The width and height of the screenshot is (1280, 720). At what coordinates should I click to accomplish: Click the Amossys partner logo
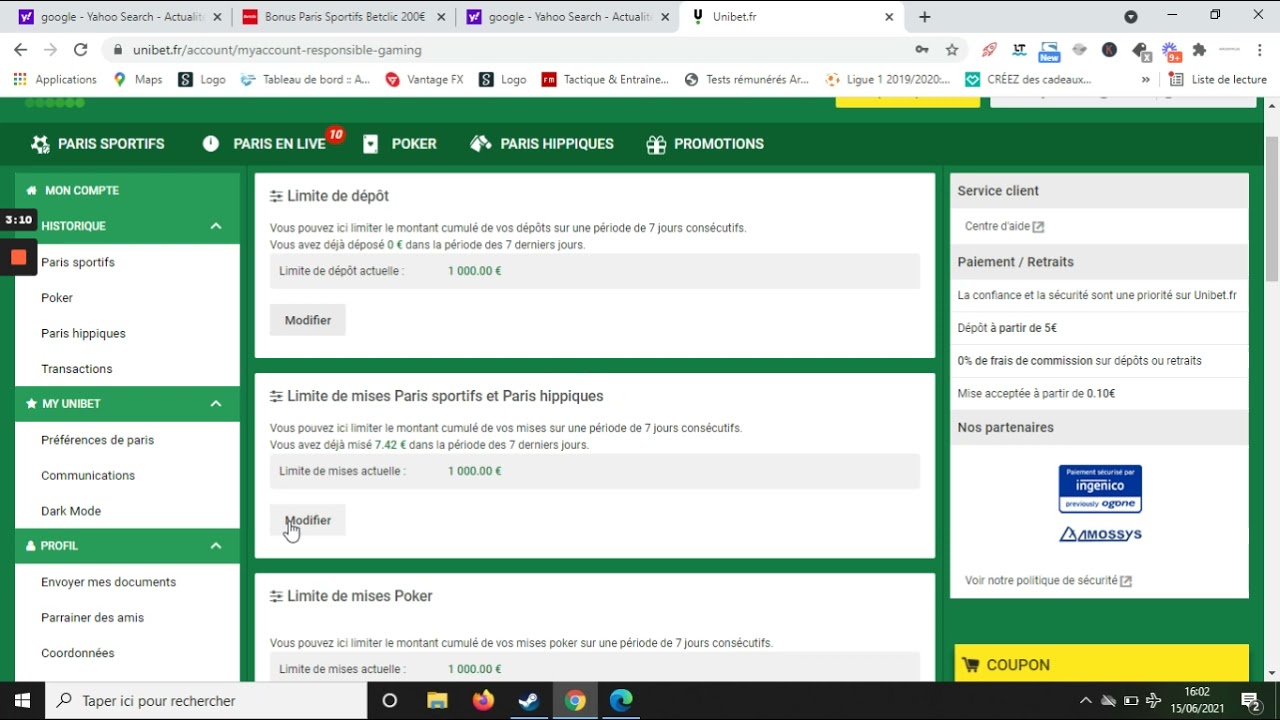(1100, 534)
